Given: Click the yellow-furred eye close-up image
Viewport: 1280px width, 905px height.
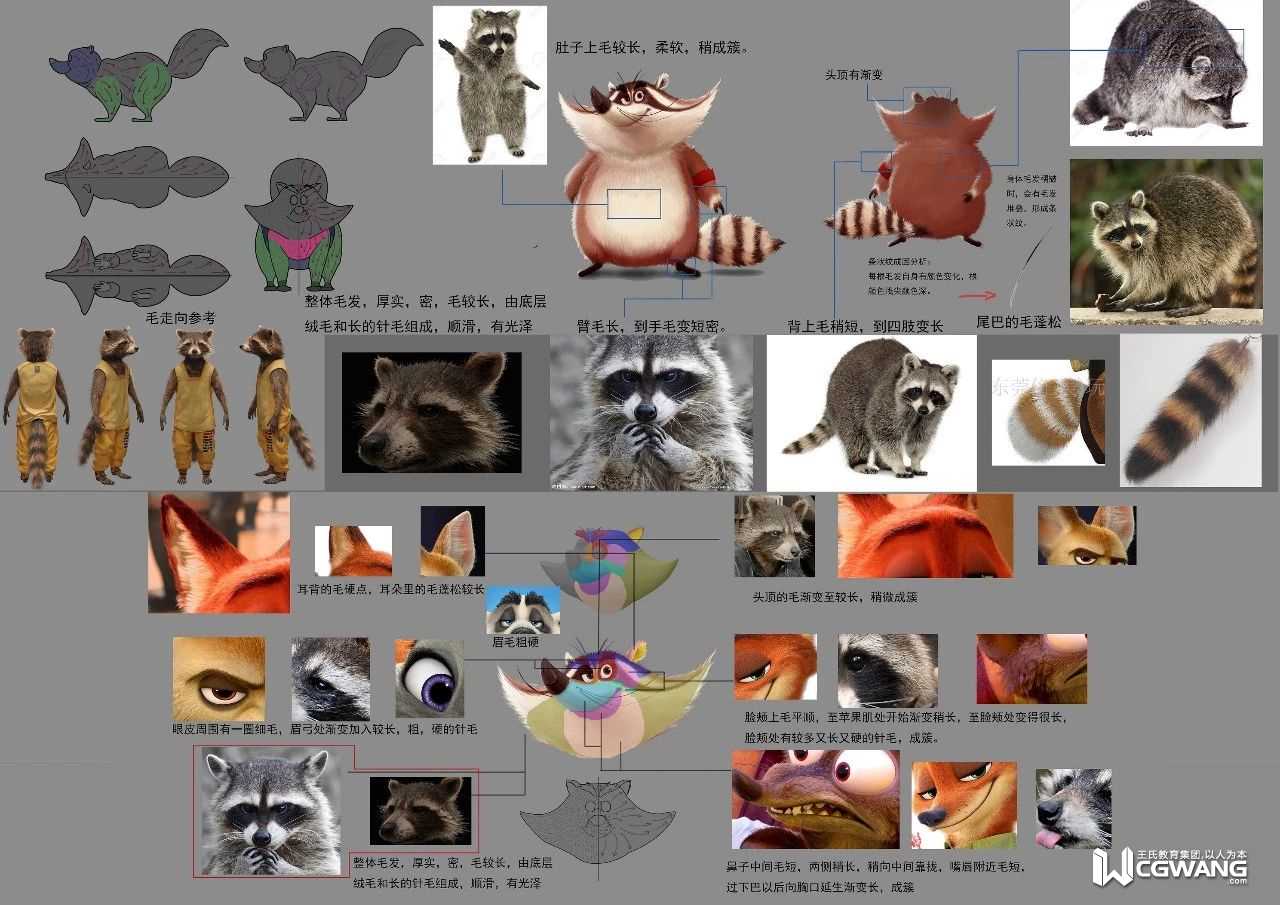Looking at the screenshot, I should [219, 679].
